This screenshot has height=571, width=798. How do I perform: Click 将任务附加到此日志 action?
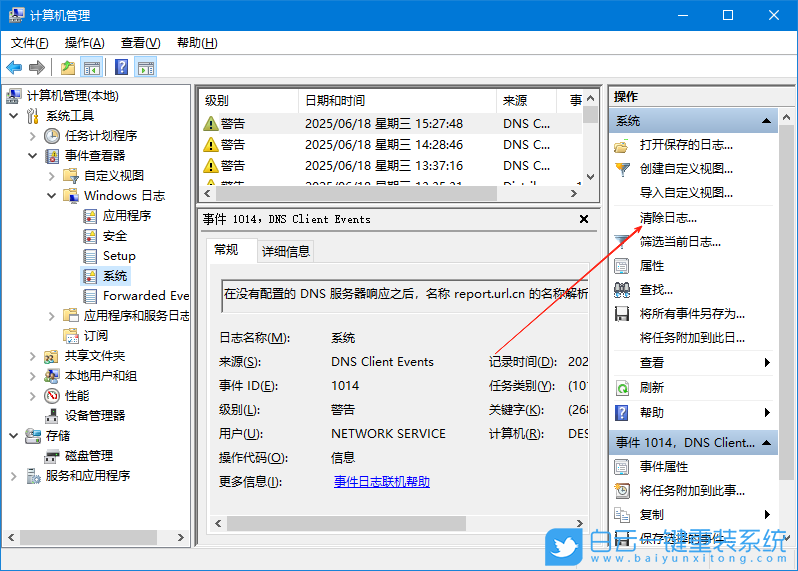[x=692, y=338]
